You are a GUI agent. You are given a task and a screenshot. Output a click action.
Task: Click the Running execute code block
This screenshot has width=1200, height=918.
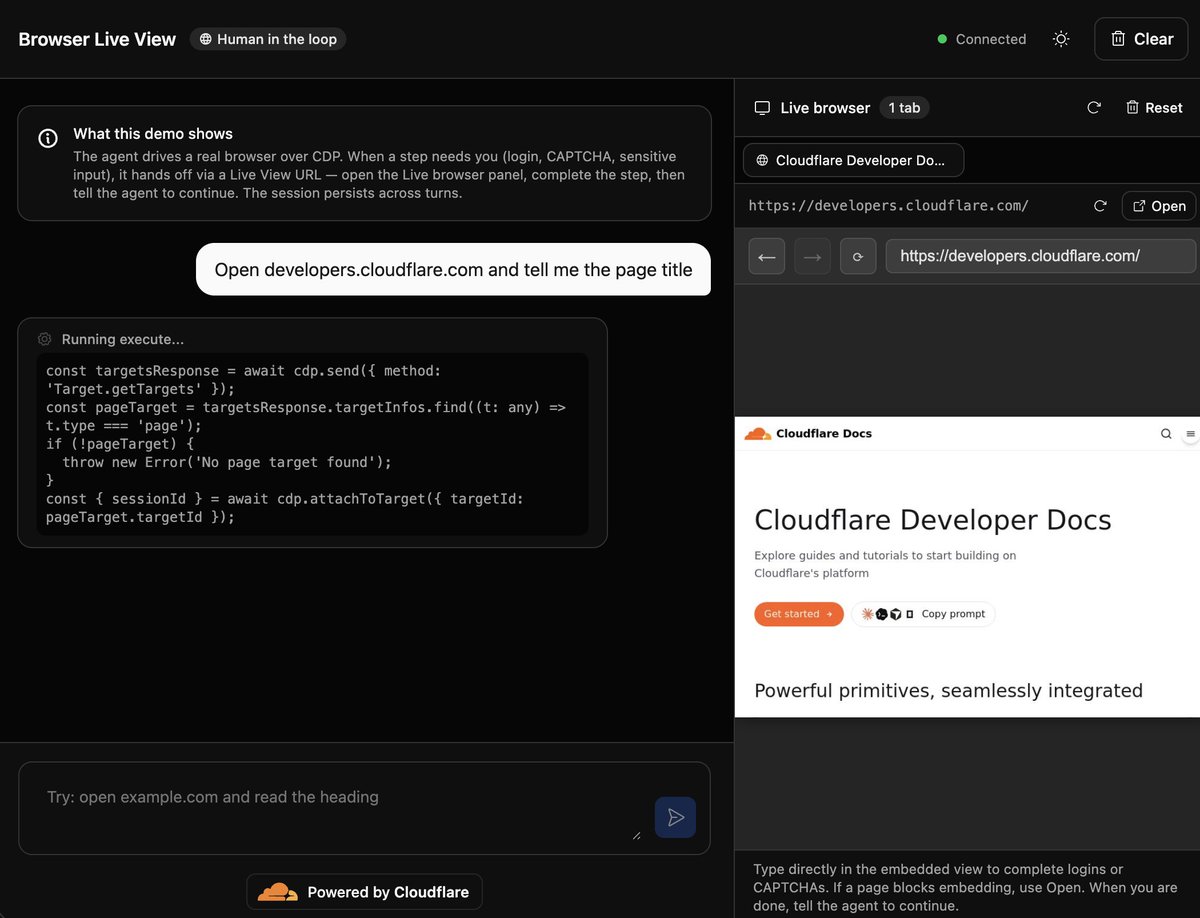[312, 444]
